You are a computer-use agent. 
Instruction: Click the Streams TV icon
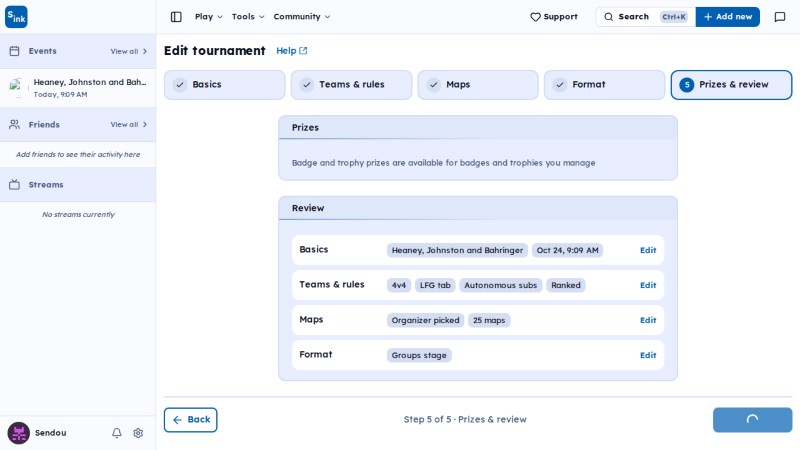[x=14, y=185]
